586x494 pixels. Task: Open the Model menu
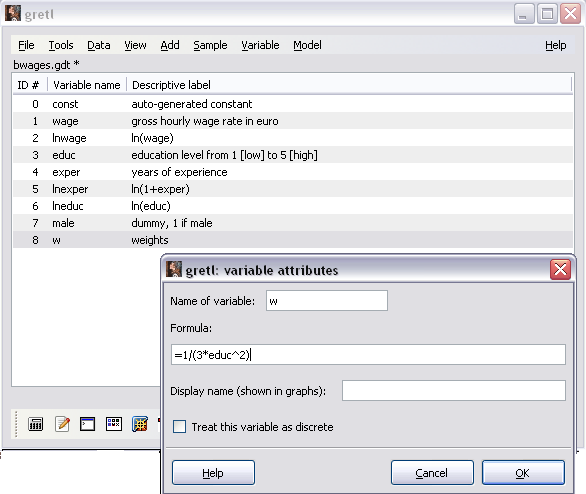307,45
